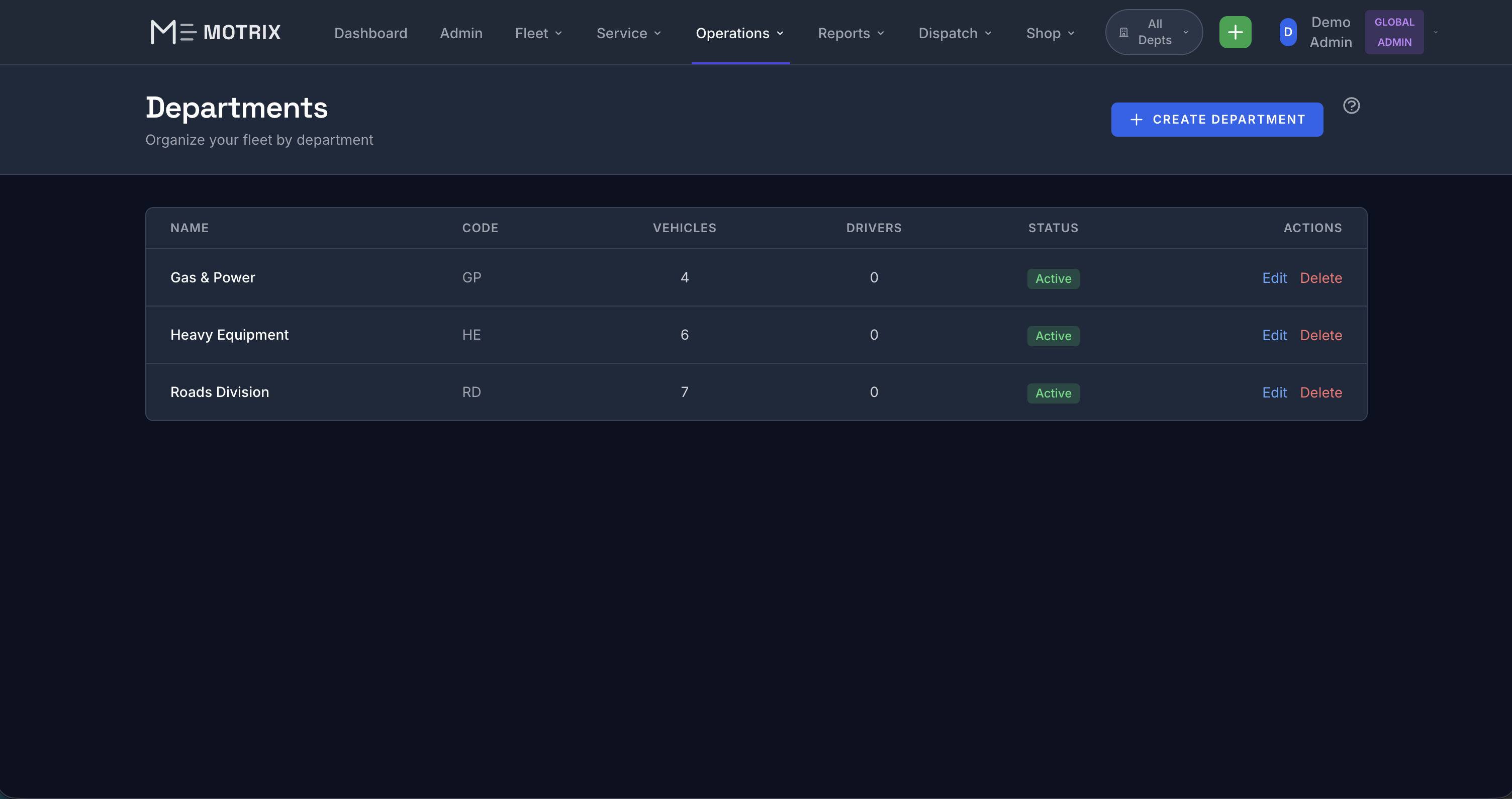
Task: Click the Active badge on Heavy Equipment row
Action: pos(1053,336)
